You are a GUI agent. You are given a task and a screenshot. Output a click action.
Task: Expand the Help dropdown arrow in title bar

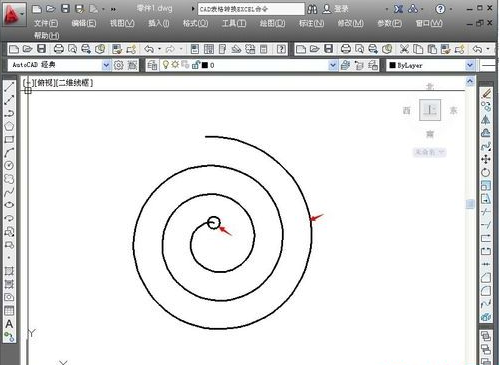451,9
